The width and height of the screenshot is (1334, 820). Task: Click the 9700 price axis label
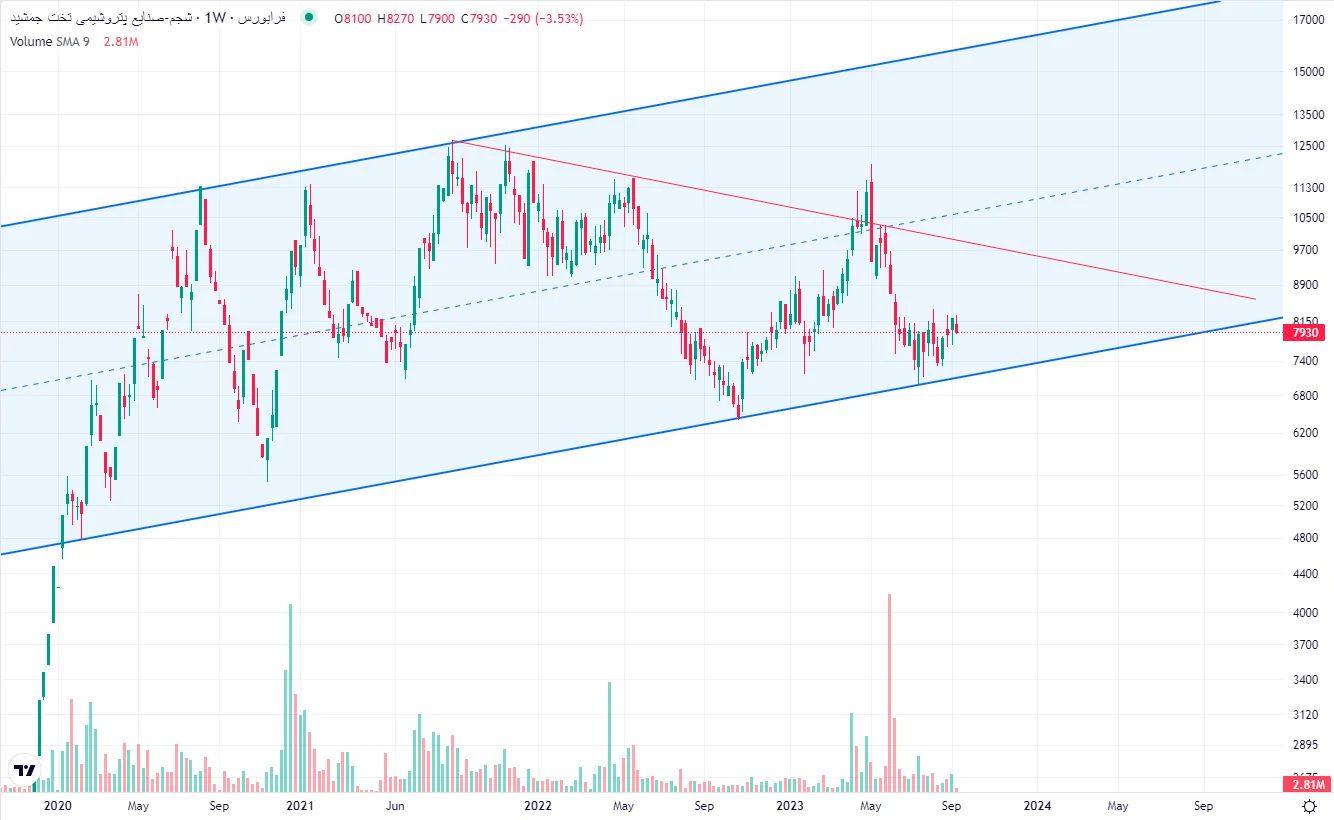pyautogui.click(x=1308, y=250)
